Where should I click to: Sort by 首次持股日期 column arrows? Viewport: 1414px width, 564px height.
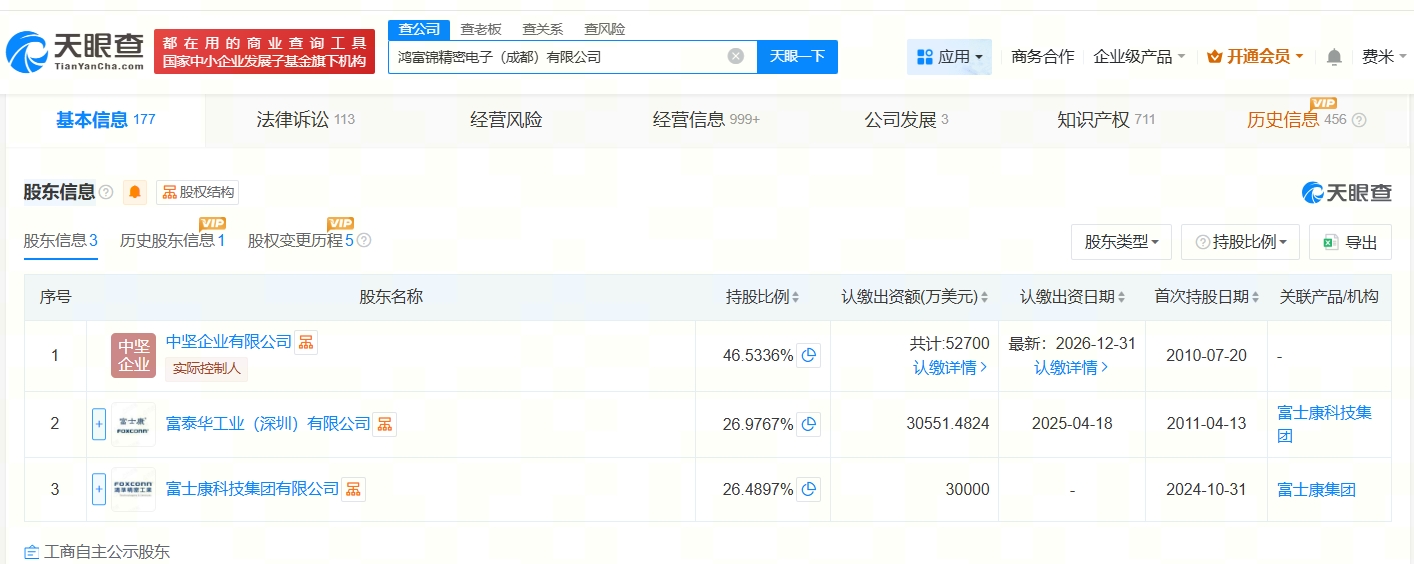pos(1255,297)
